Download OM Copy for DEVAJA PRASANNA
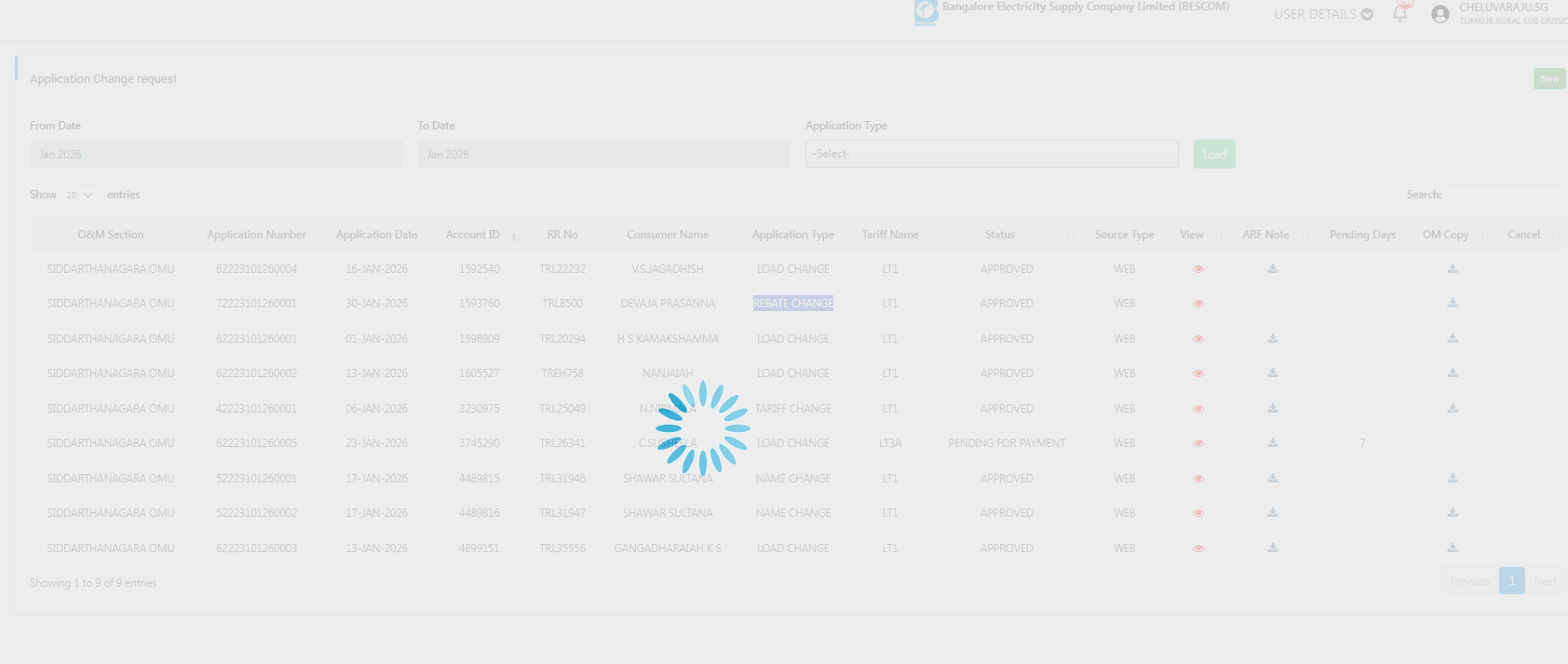 [1452, 304]
